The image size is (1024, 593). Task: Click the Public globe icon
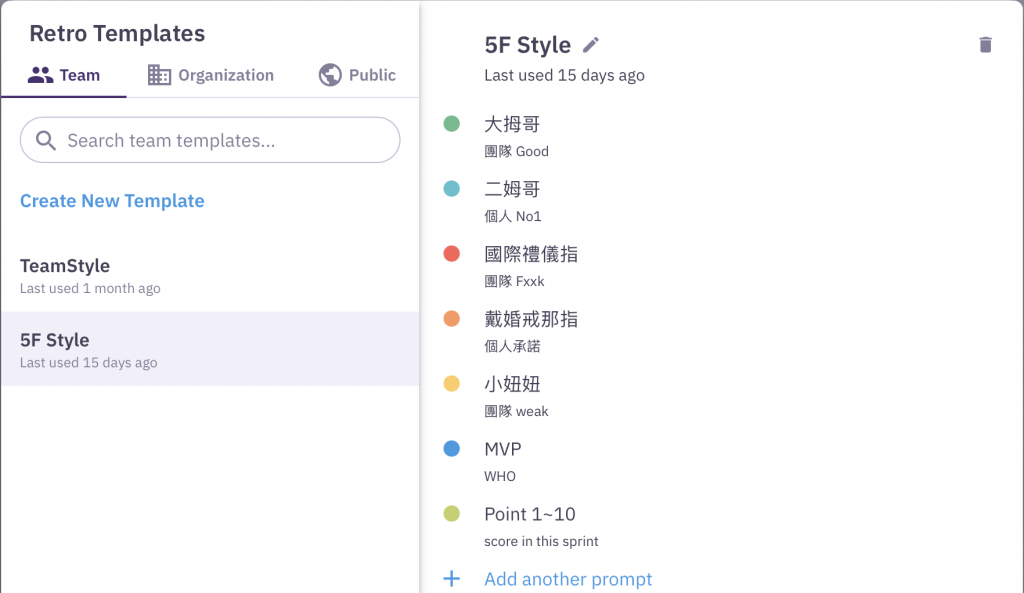click(330, 75)
